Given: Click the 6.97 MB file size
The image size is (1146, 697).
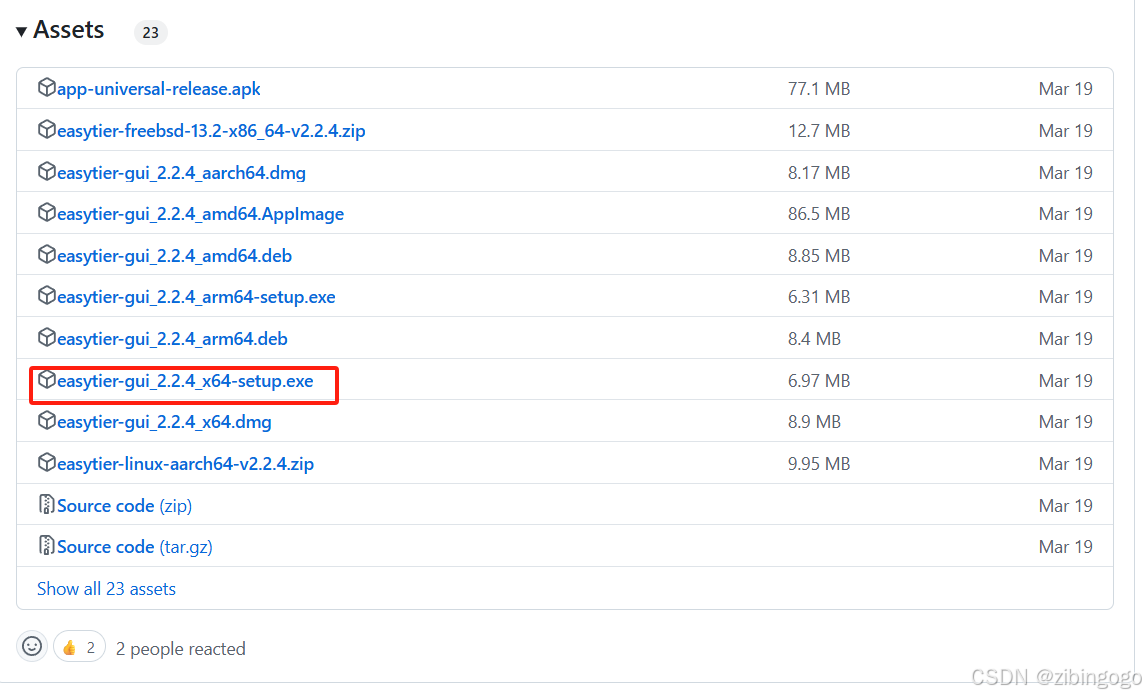Looking at the screenshot, I should pyautogui.click(x=819, y=381).
